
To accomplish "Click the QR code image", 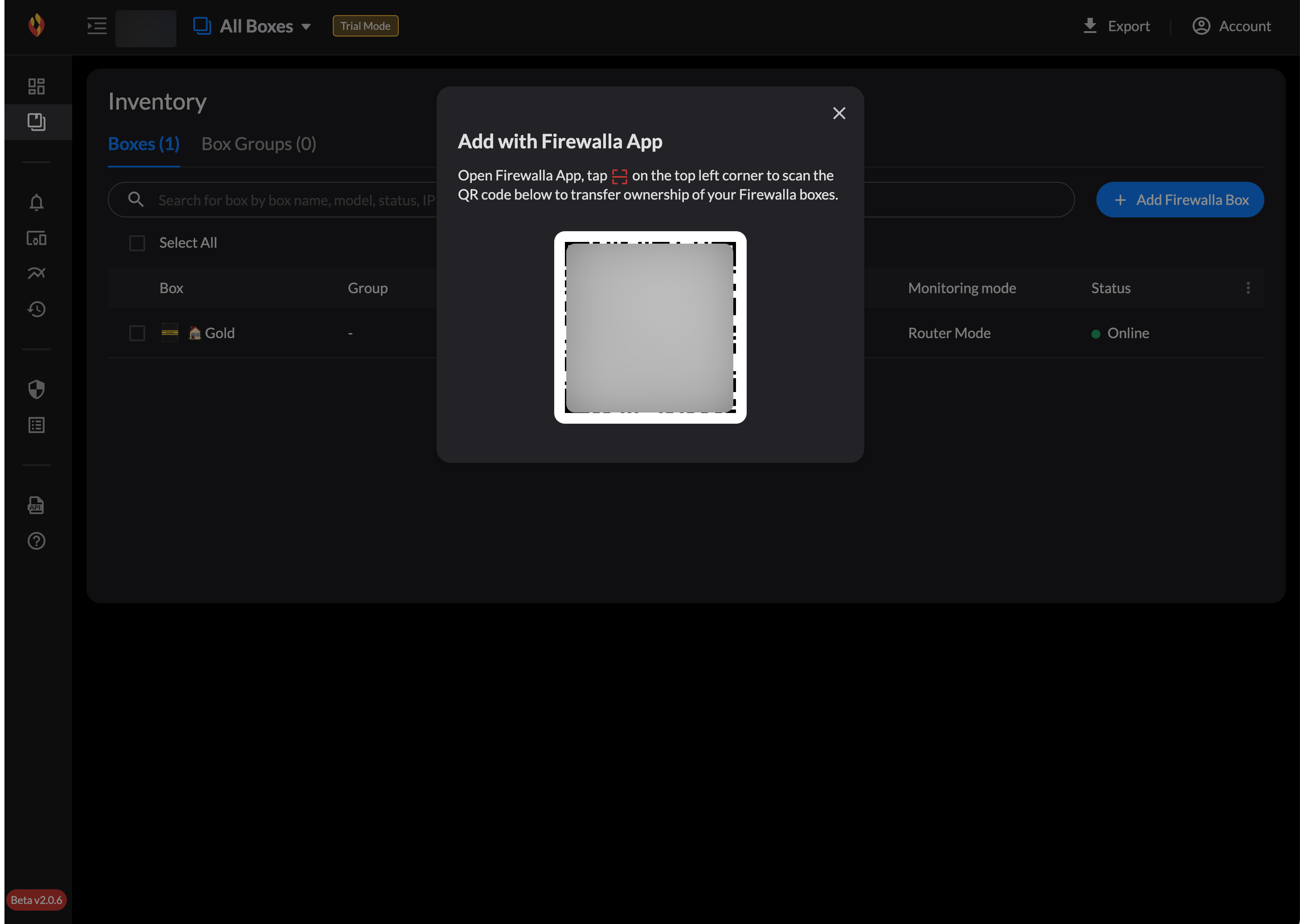I will click(x=650, y=327).
